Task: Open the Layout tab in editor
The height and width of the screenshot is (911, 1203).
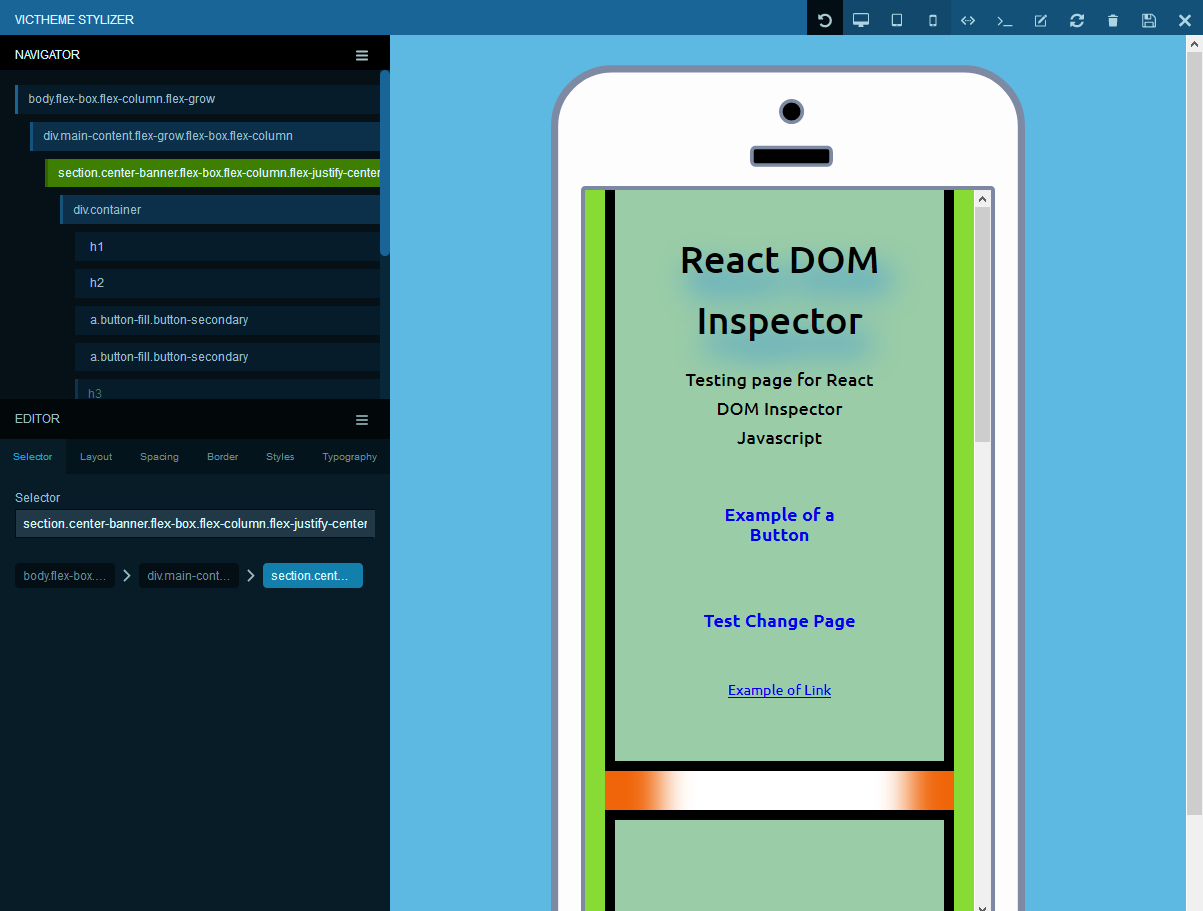Action: click(x=96, y=457)
